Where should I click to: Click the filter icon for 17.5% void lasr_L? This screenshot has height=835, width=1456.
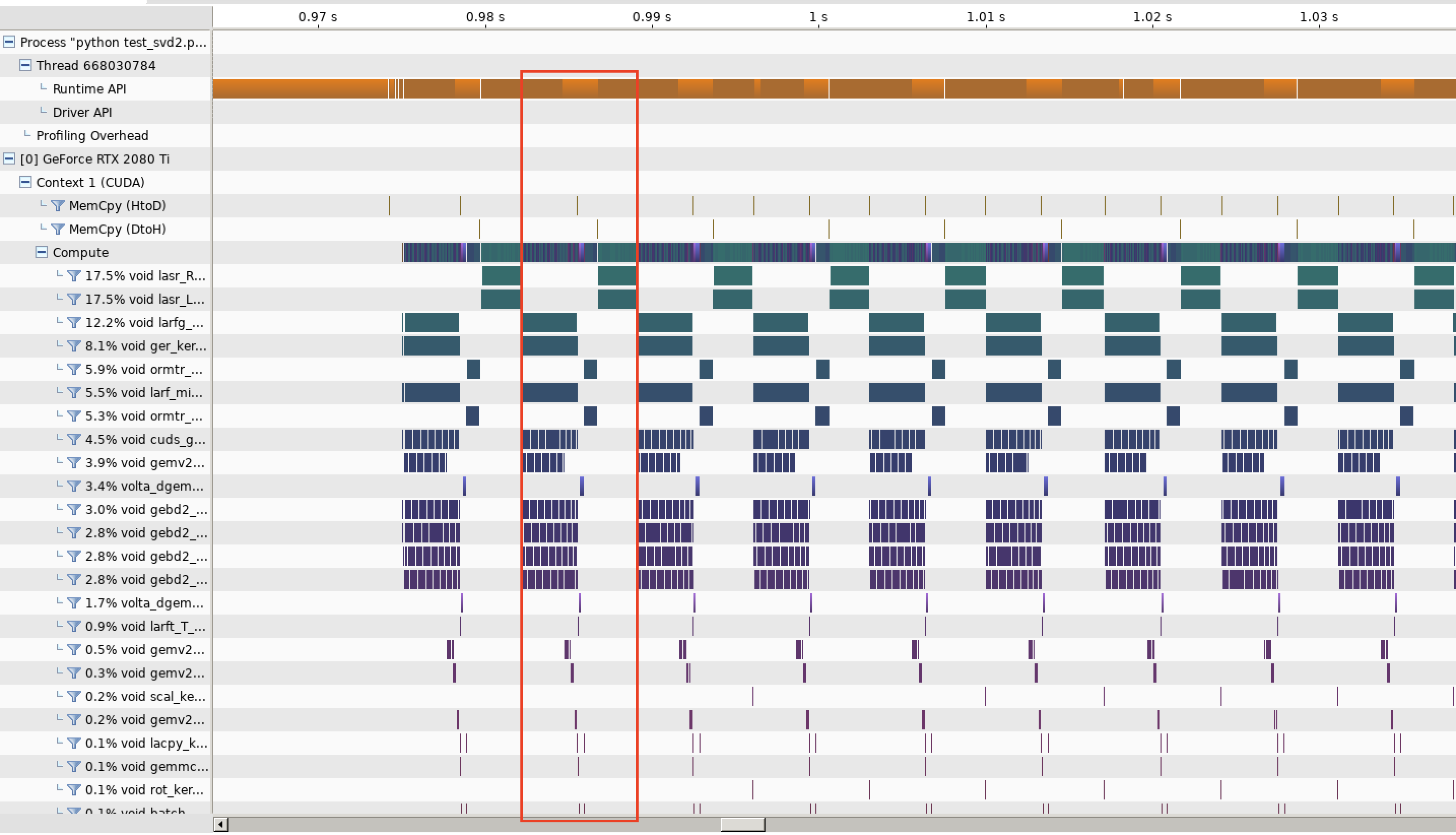click(74, 299)
